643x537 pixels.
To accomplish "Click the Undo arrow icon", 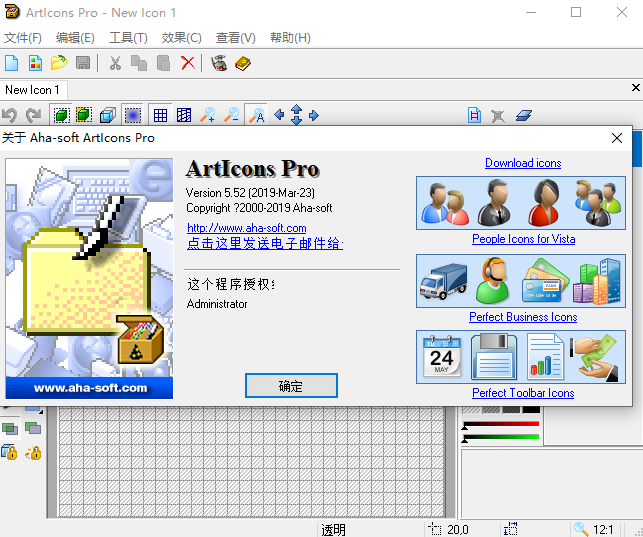I will [10, 115].
